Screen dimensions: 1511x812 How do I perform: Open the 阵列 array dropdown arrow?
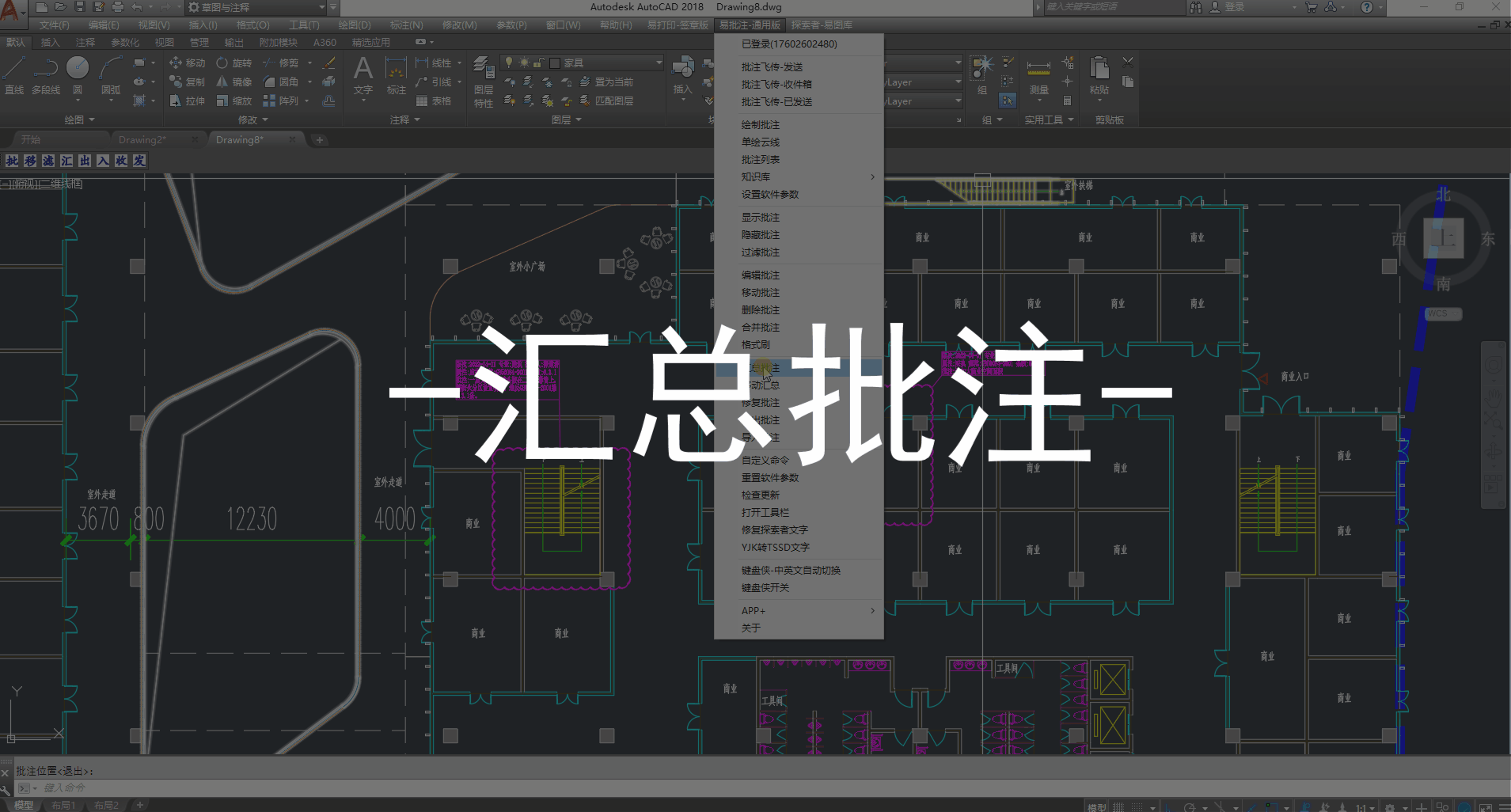tap(307, 101)
